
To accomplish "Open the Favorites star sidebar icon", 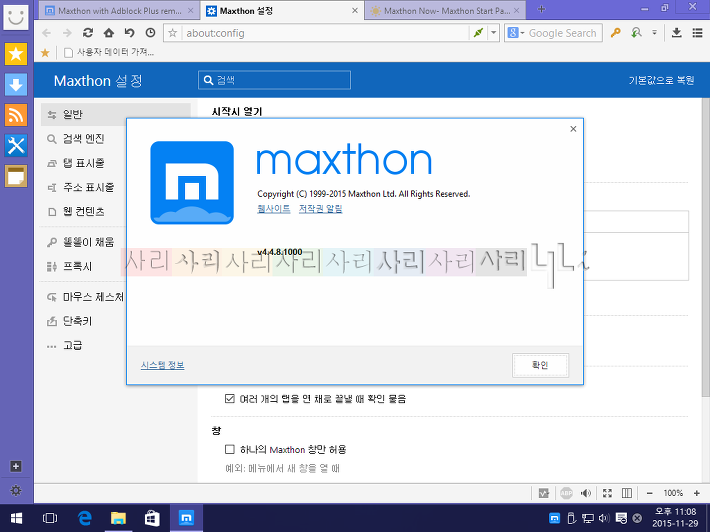I will (x=16, y=54).
